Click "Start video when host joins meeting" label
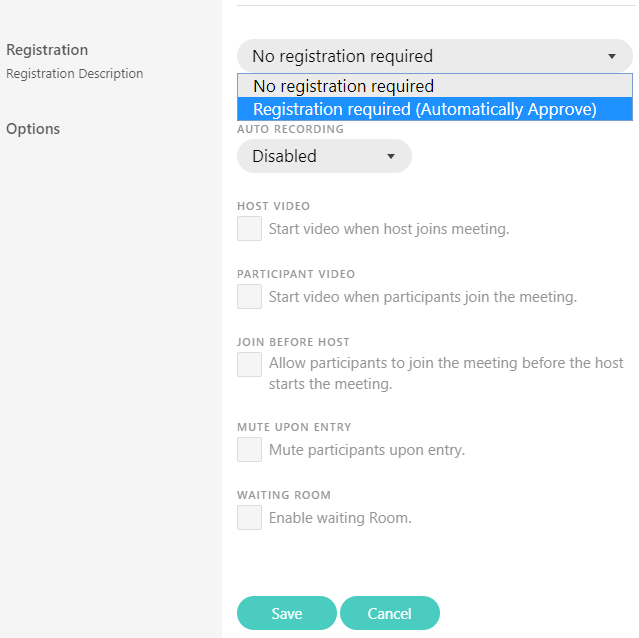Screen dimensions: 639x638 pos(389,229)
